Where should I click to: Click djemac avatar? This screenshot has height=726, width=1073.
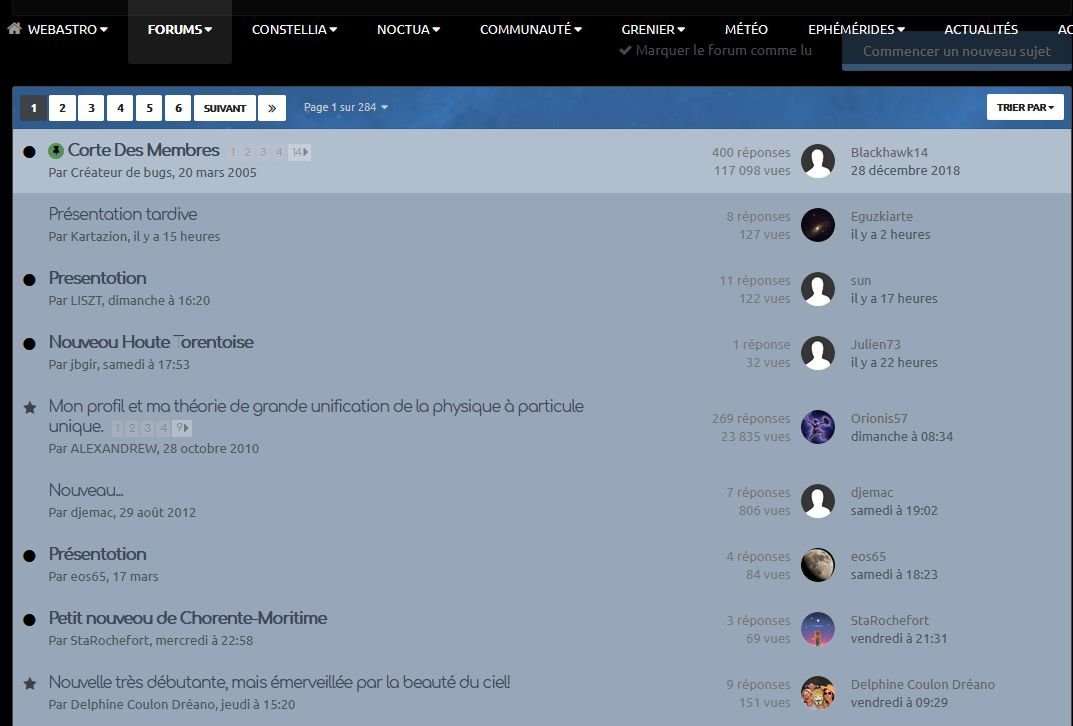(x=818, y=501)
